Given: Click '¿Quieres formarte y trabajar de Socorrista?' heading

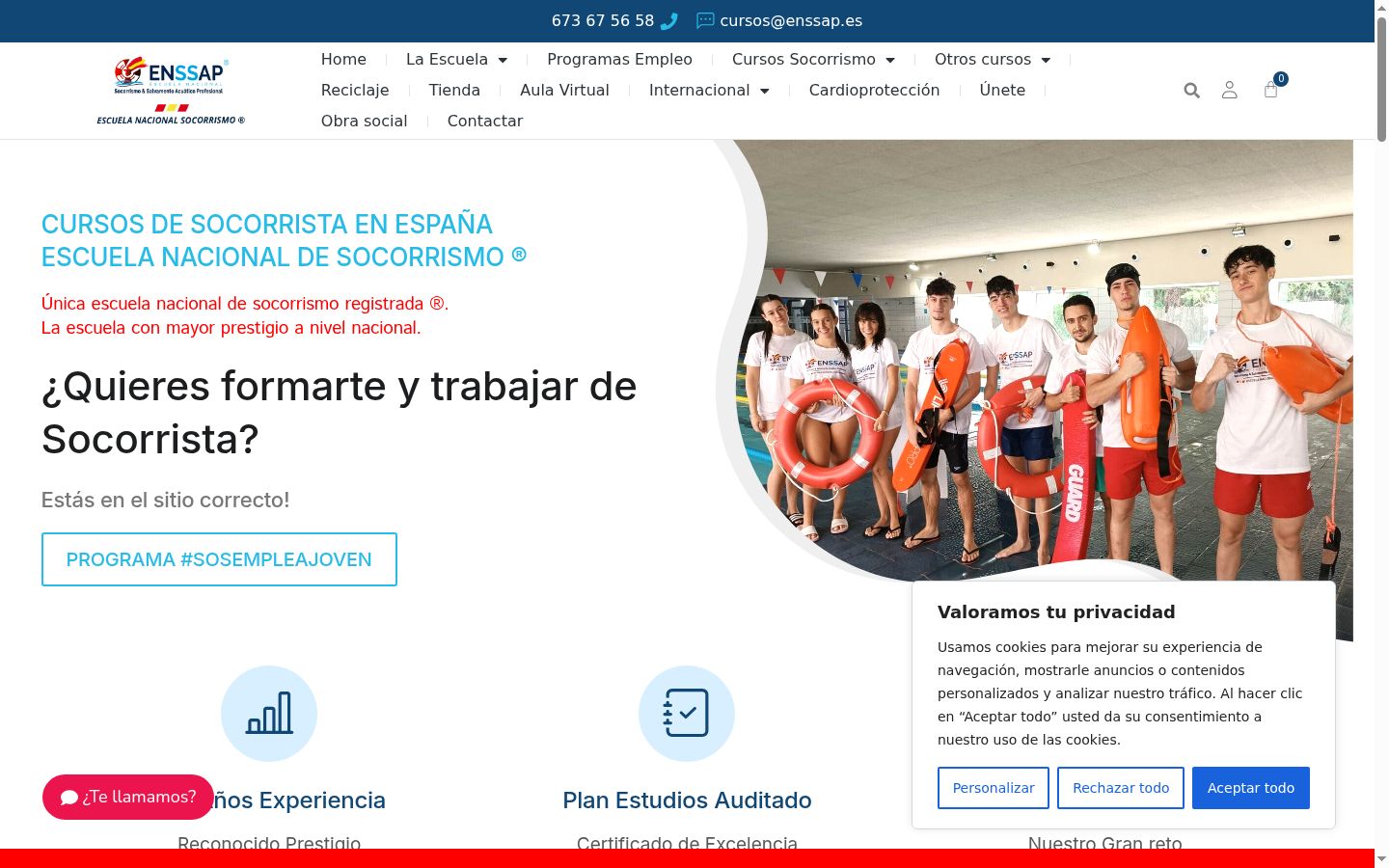Looking at the screenshot, I should (x=340, y=413).
